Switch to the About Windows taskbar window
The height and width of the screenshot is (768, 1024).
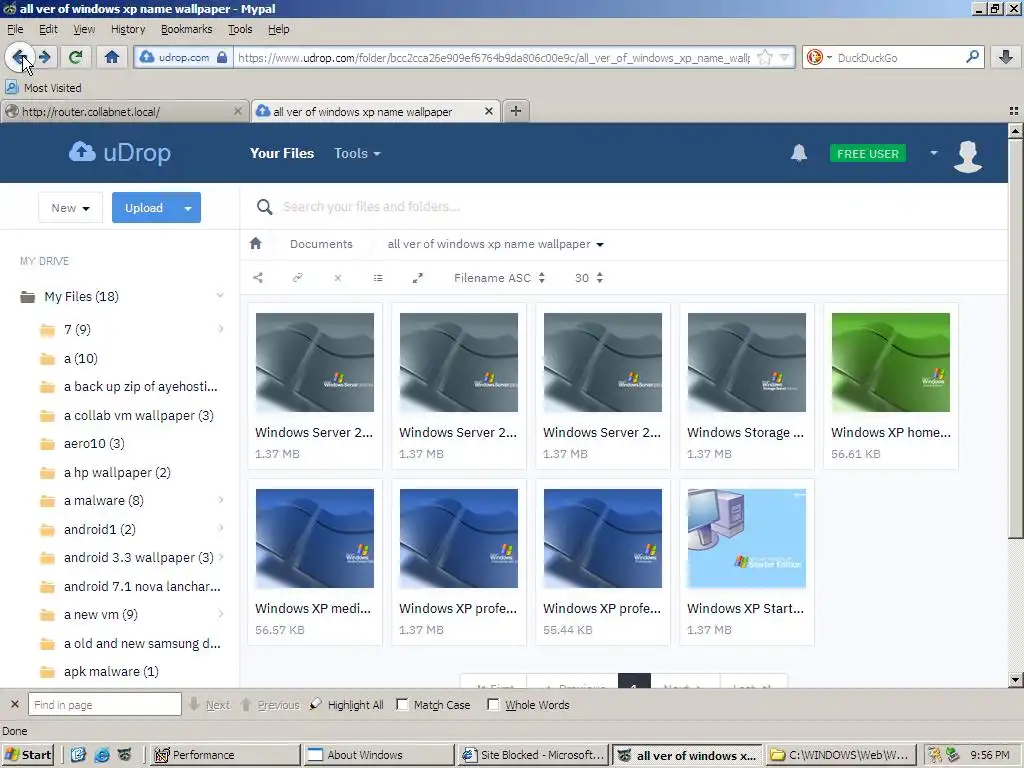(x=379, y=755)
